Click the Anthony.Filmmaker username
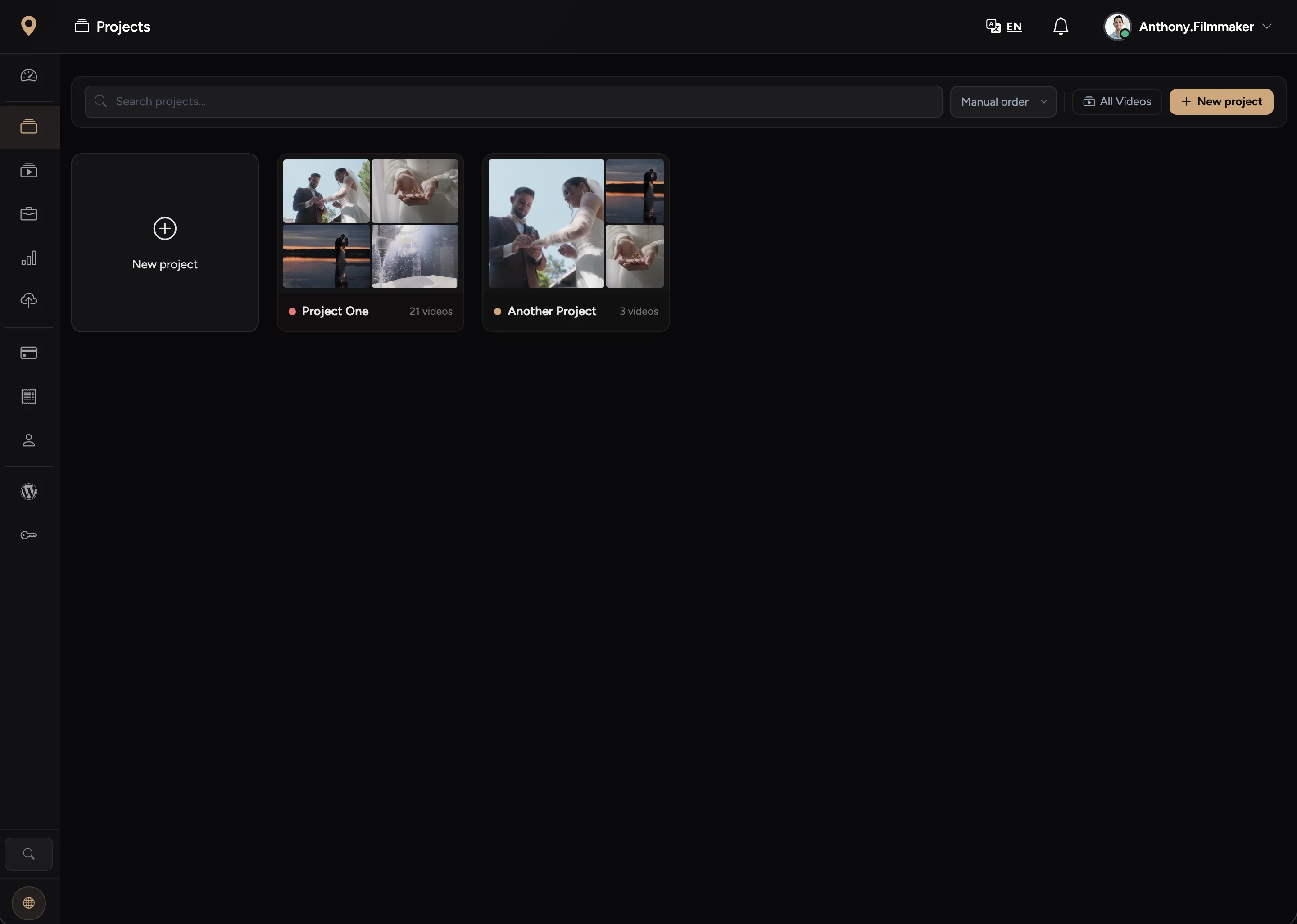 (x=1196, y=27)
